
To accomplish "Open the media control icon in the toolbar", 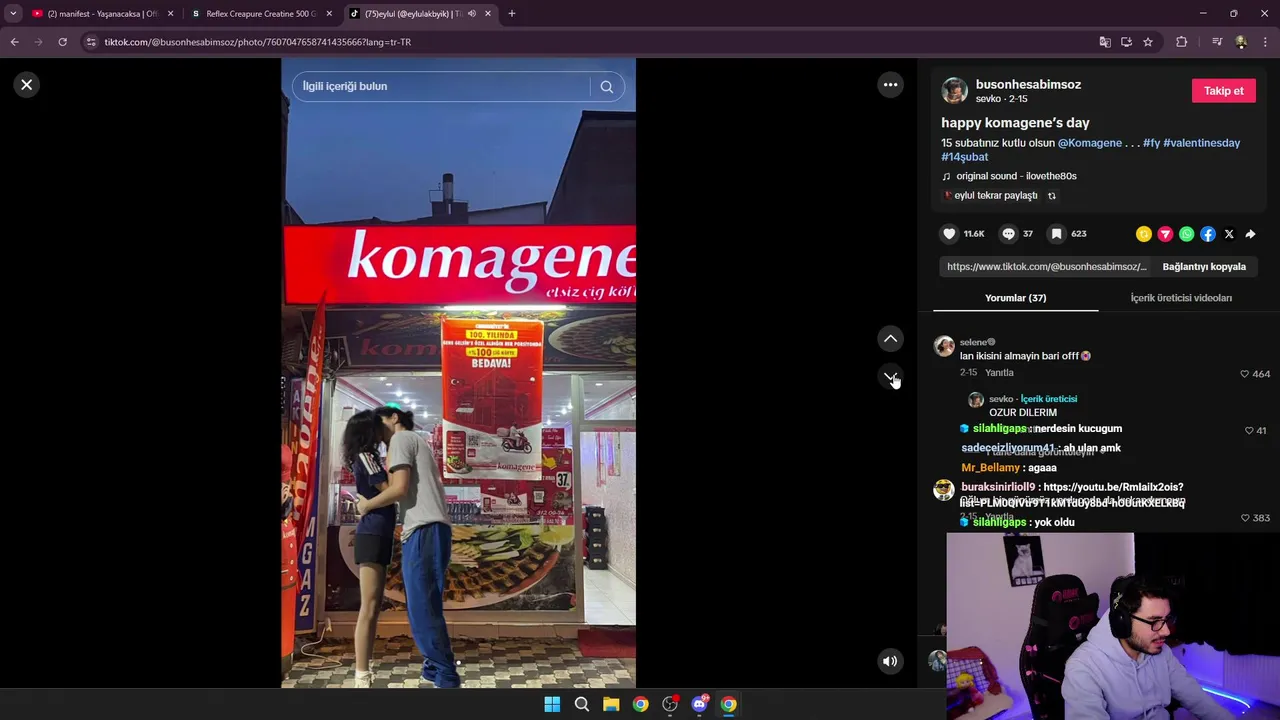I will click(1217, 42).
